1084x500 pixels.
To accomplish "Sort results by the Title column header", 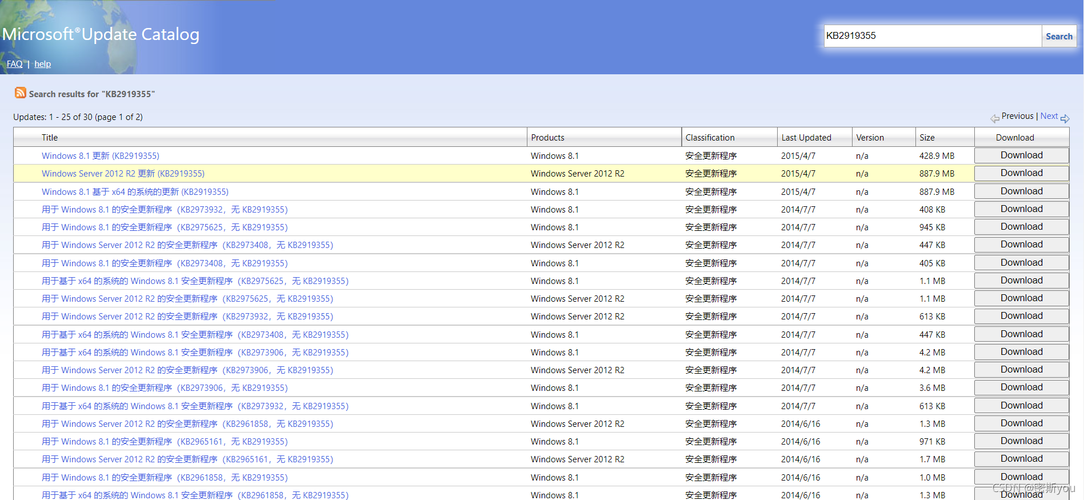I will [x=50, y=138].
